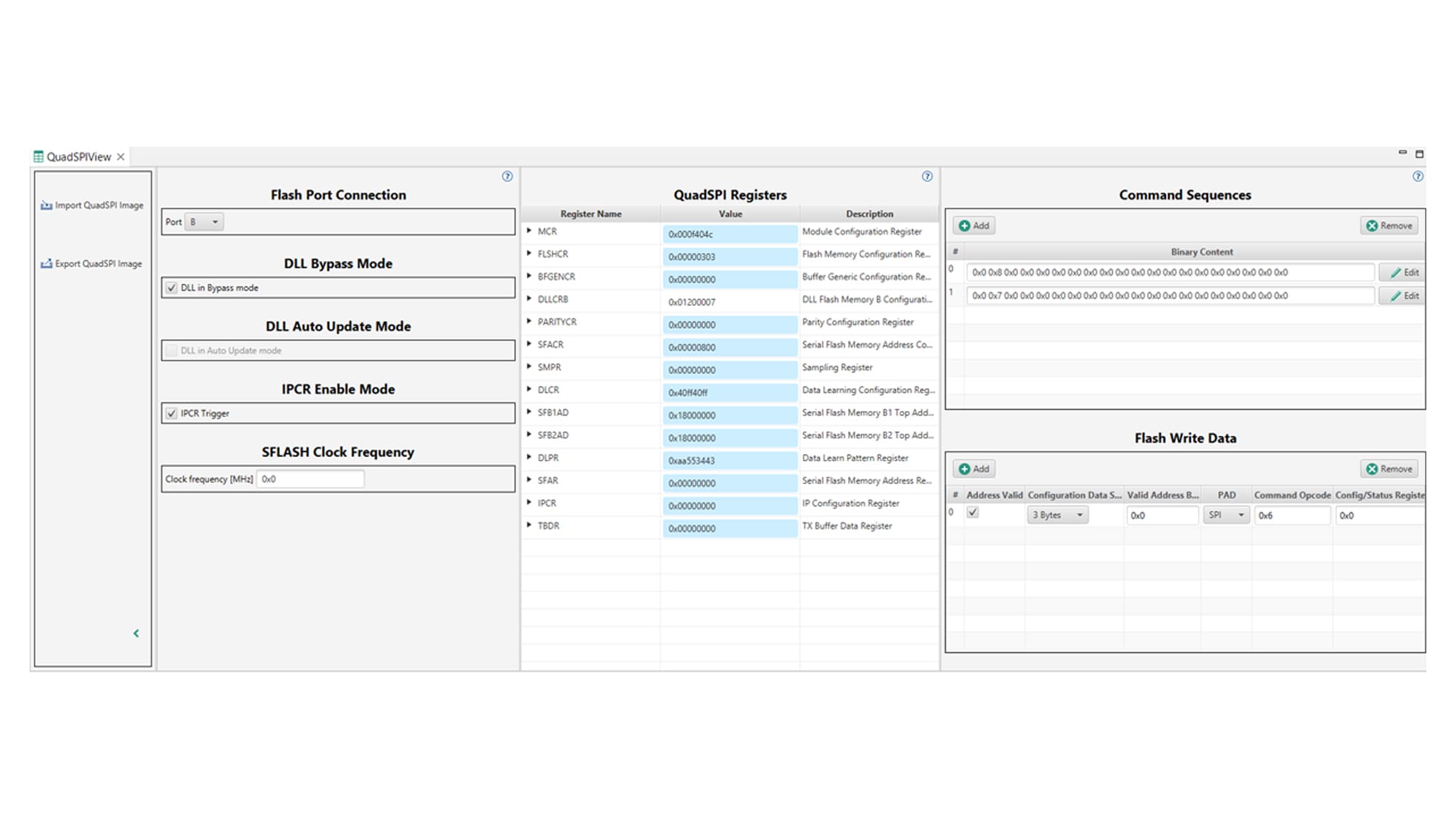Select the QuadSPIView tab
1456x819 pixels.
78,156
